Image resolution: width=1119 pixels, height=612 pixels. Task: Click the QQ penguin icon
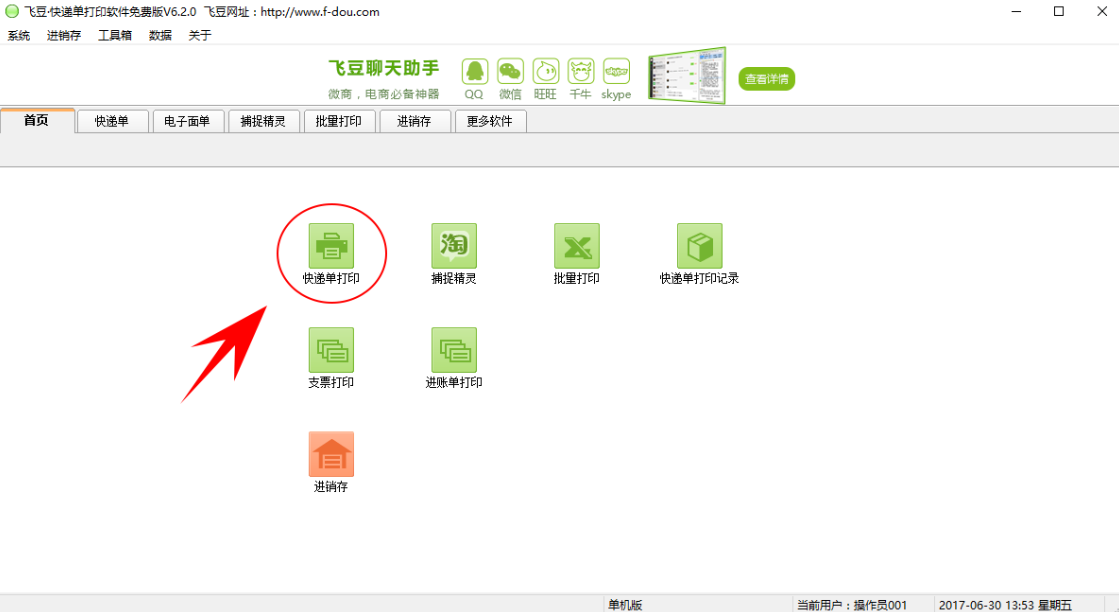pos(475,72)
